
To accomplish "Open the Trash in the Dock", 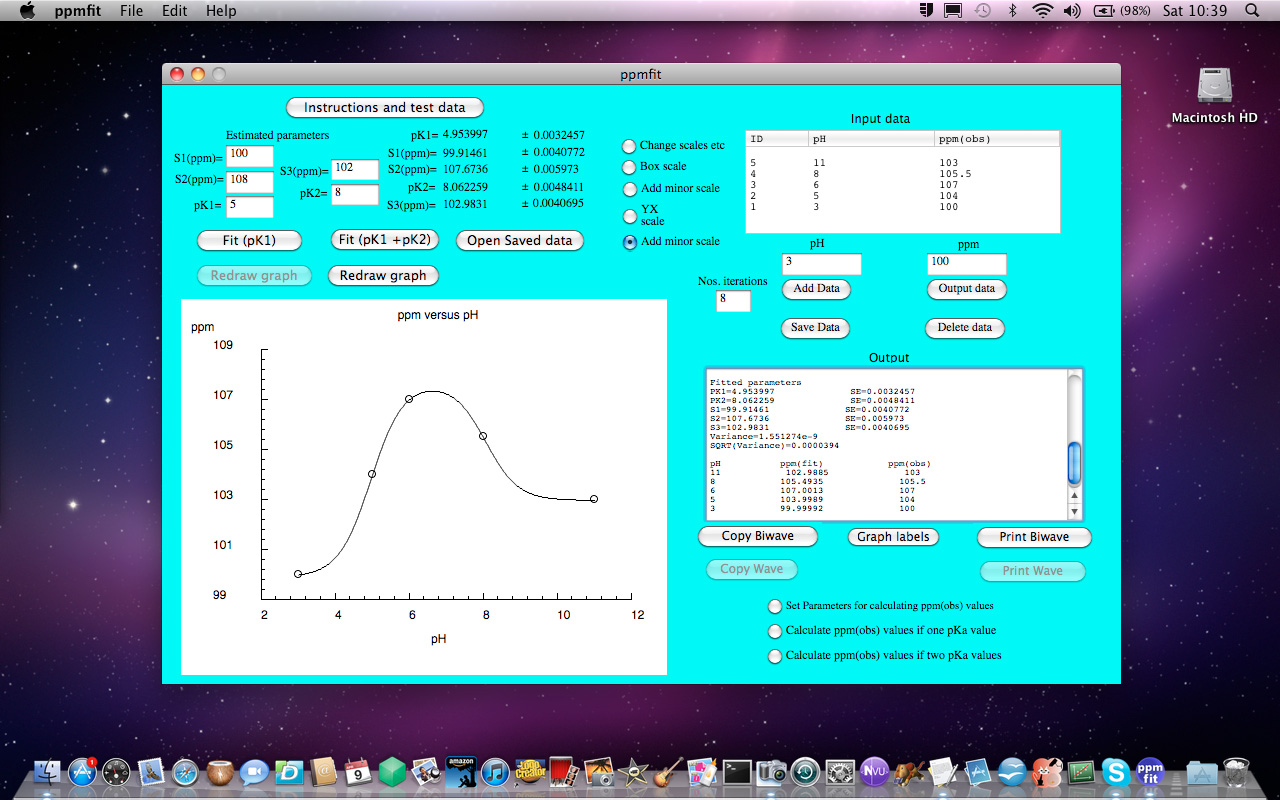I will (1235, 772).
